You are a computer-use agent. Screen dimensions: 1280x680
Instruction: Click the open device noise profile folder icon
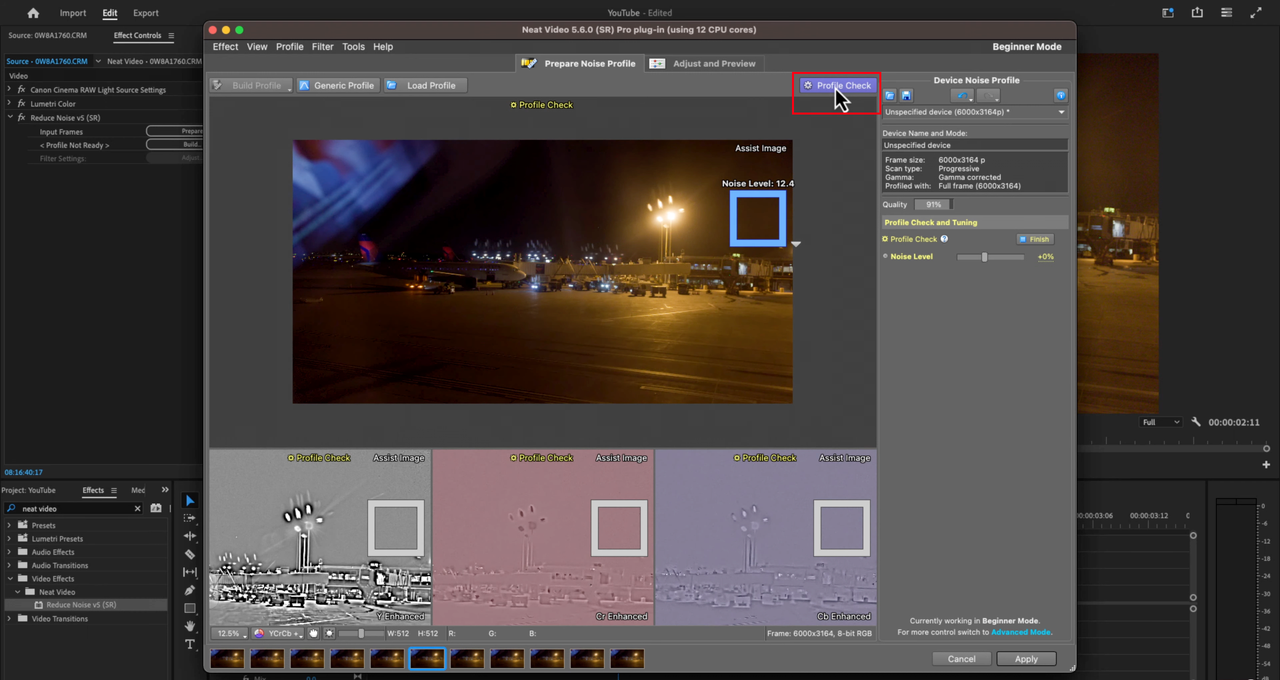889,96
